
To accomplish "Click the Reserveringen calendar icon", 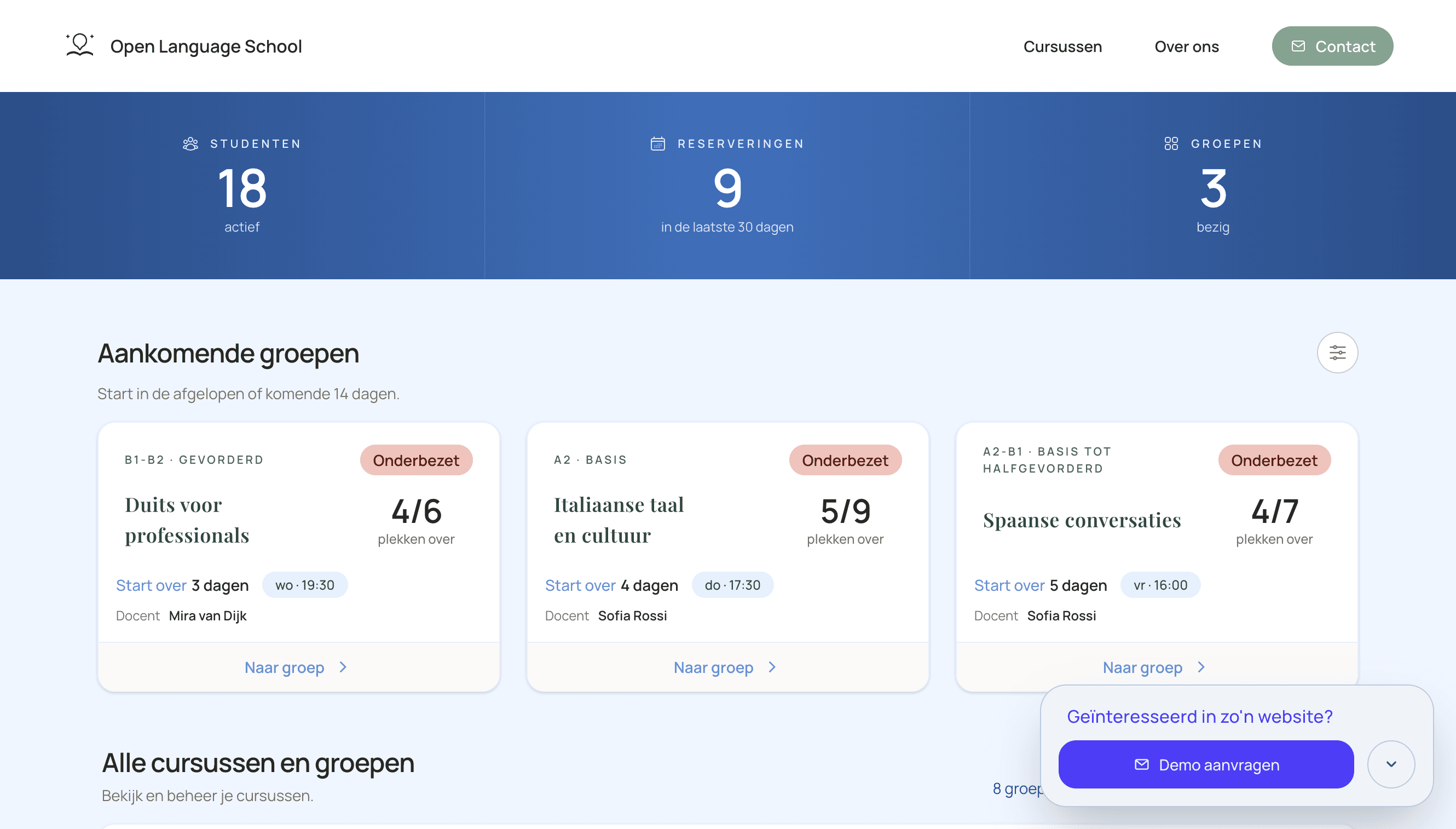I will 657,143.
